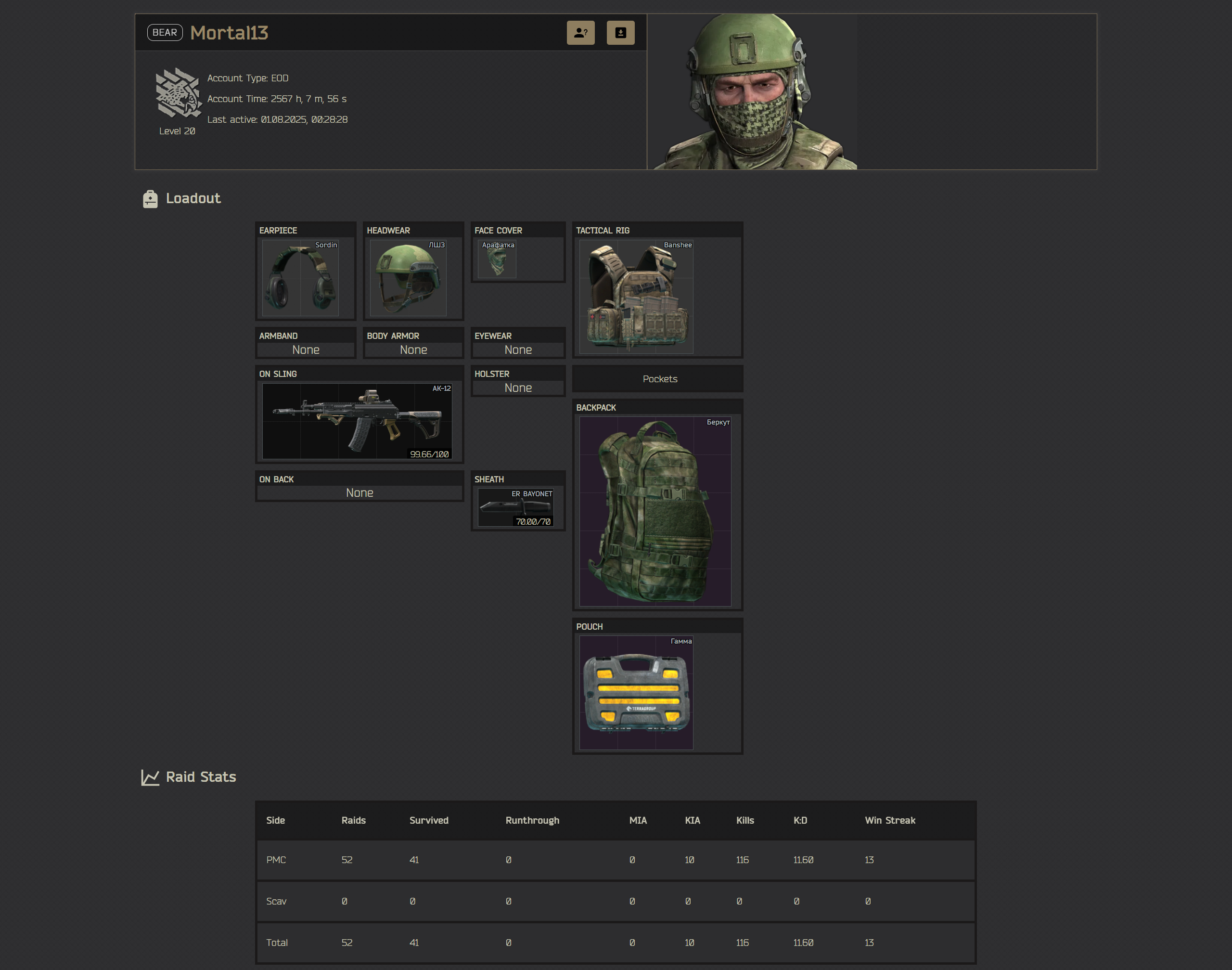Click the K:D column header
Viewport: 1232px width, 970px height.
pyautogui.click(x=800, y=820)
